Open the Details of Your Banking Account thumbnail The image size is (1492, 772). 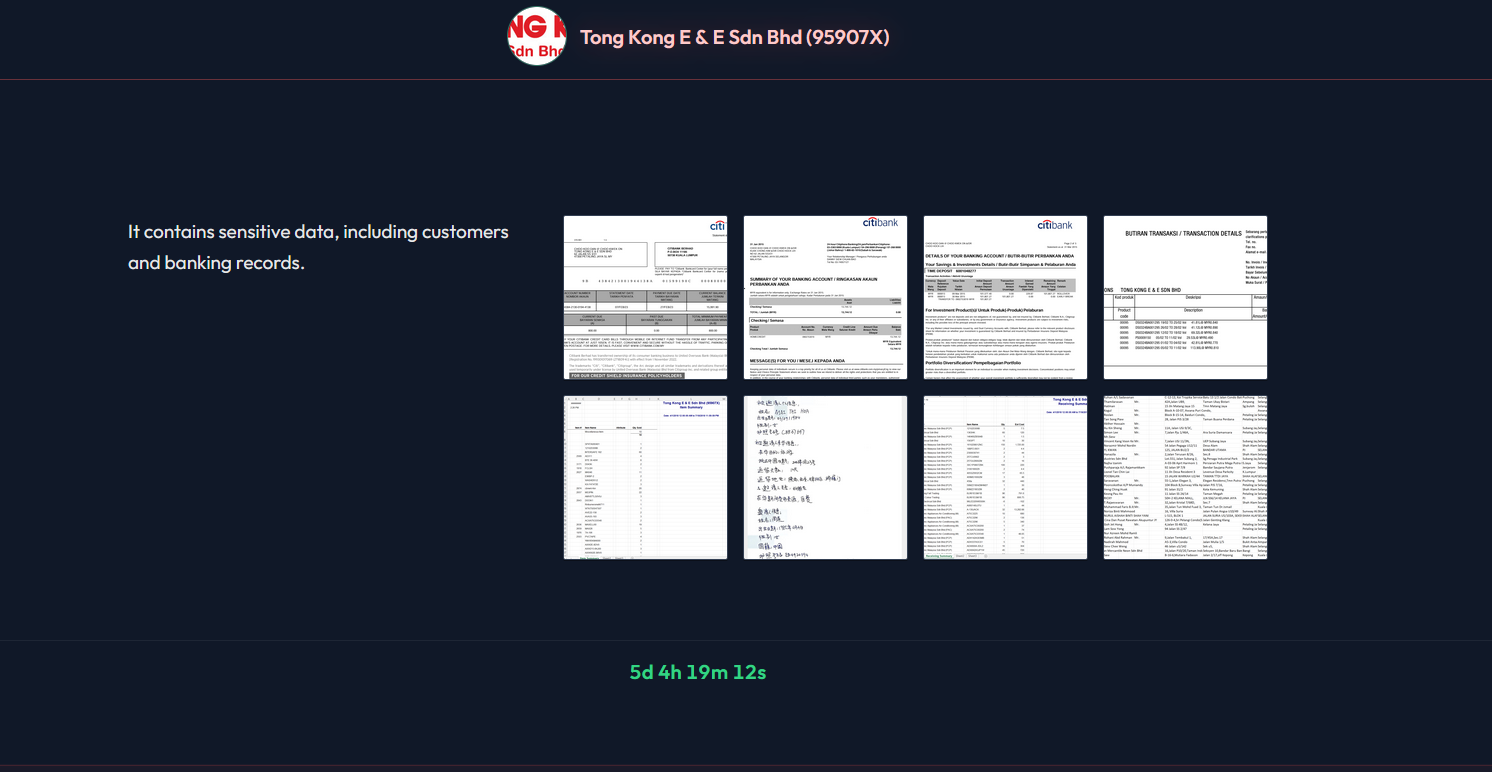(1005, 297)
